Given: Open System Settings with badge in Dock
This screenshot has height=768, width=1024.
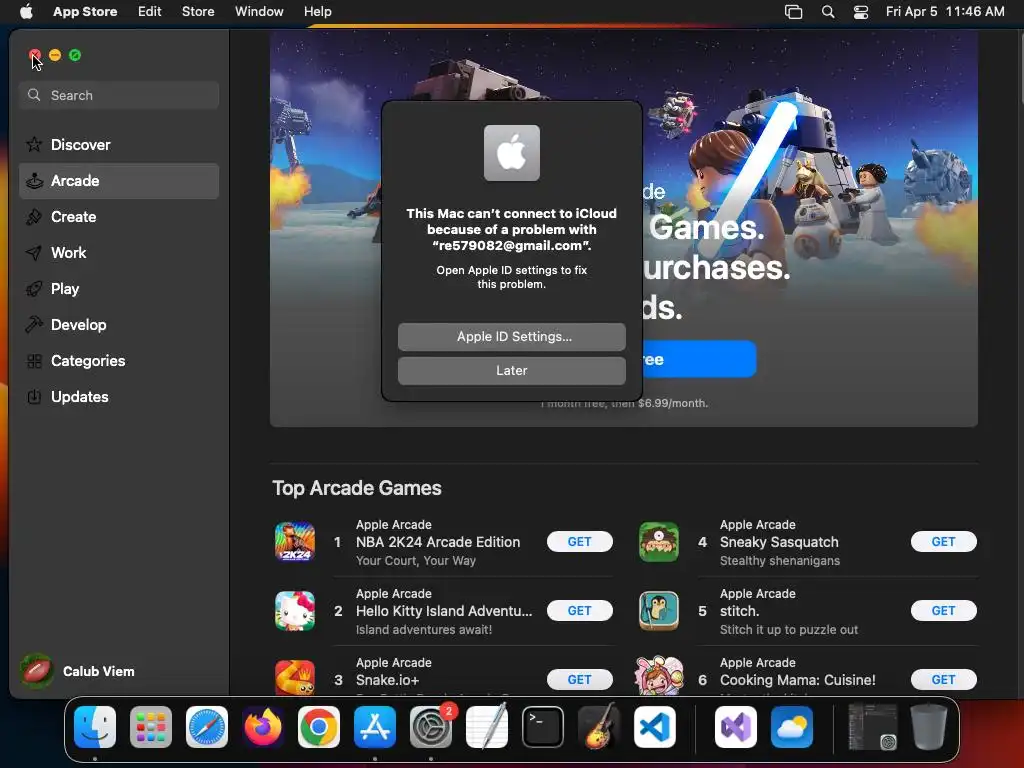Looking at the screenshot, I should point(431,727).
